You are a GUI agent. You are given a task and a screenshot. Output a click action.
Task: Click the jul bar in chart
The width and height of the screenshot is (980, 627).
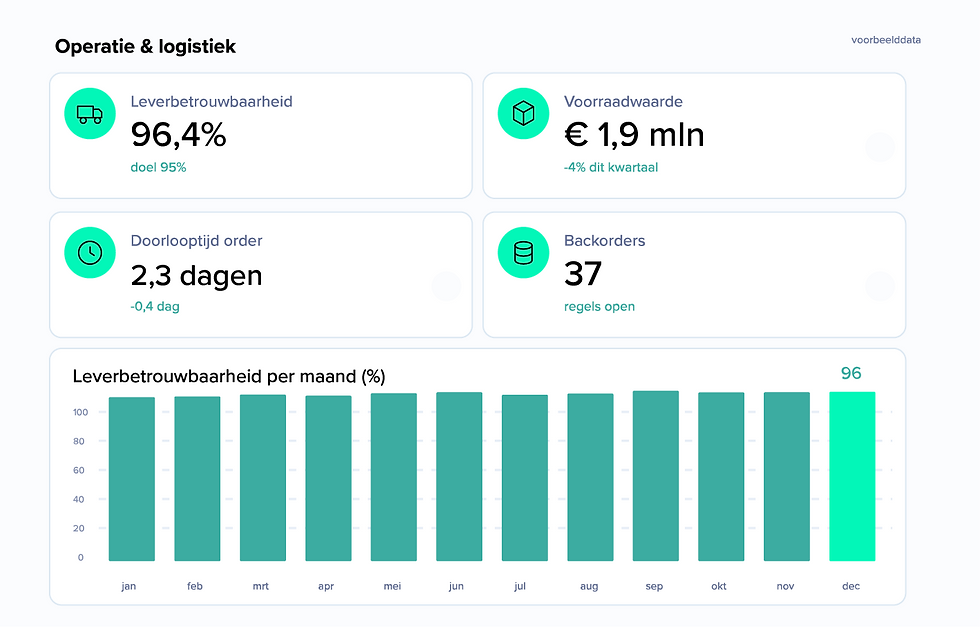coord(525,478)
